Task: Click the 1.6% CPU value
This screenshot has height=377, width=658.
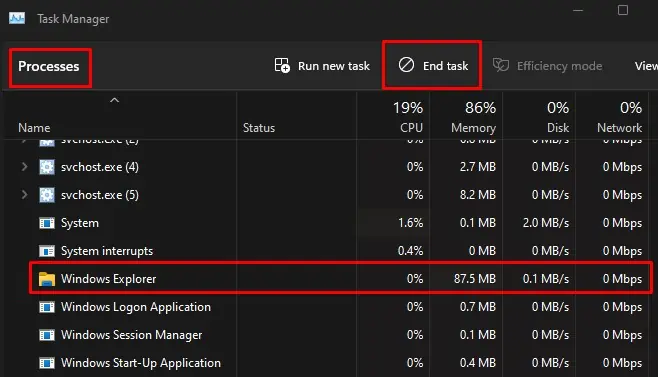Action: pos(410,223)
